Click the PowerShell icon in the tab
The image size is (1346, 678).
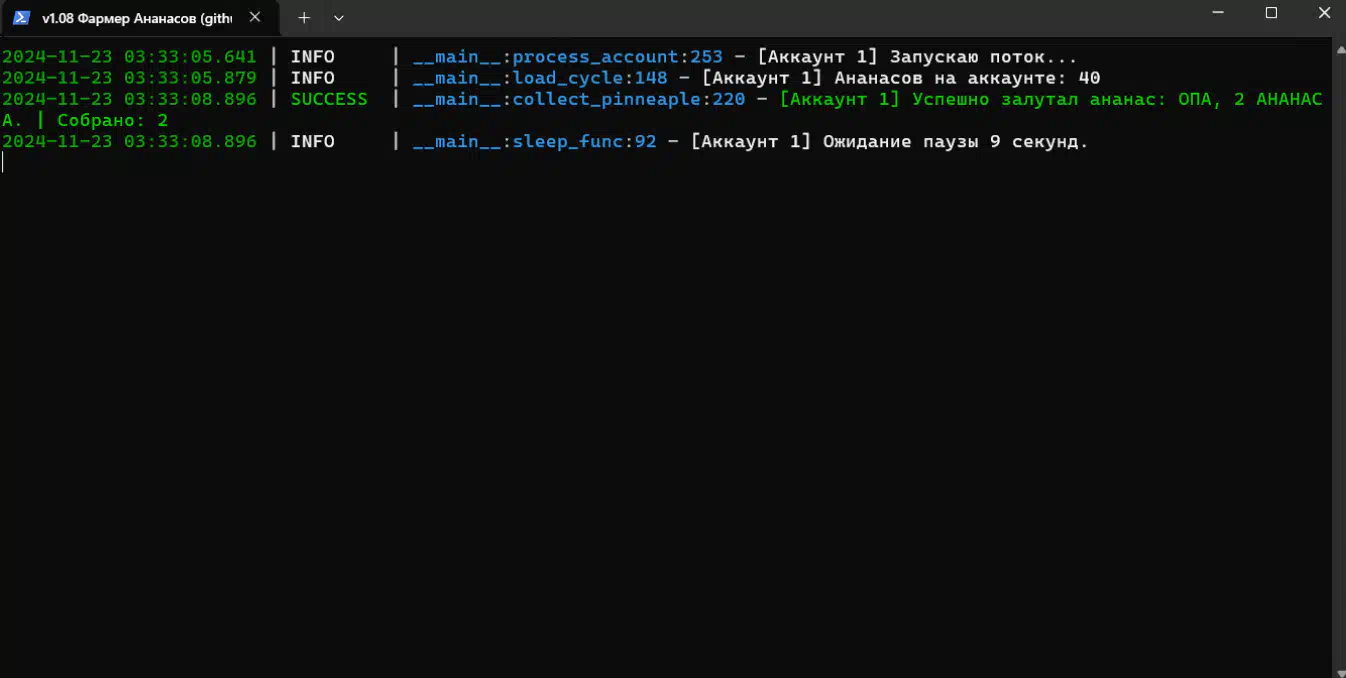tap(21, 18)
